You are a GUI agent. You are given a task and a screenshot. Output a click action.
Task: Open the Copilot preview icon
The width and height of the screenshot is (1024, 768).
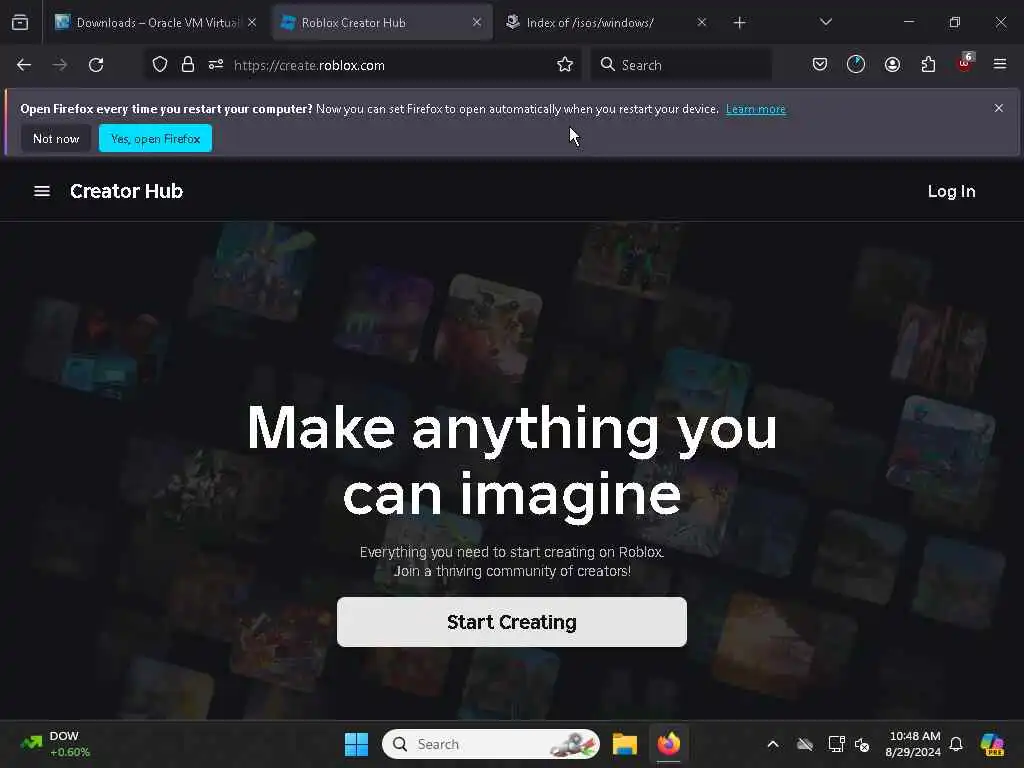coord(993,744)
